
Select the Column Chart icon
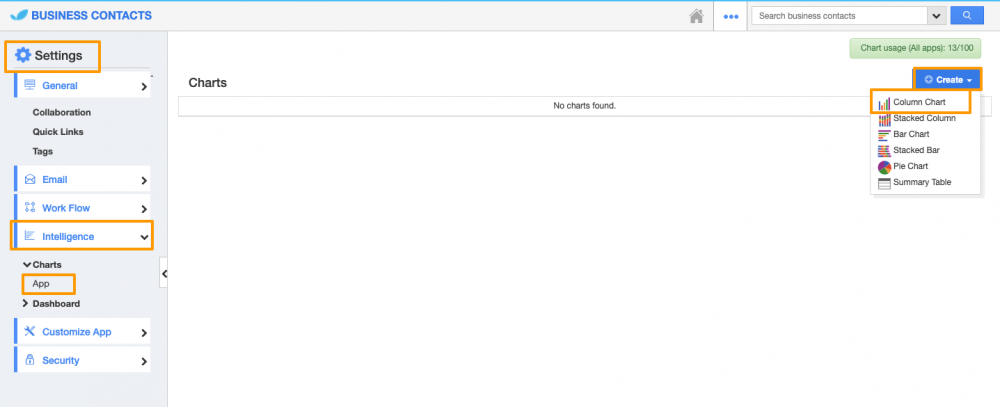(x=884, y=103)
